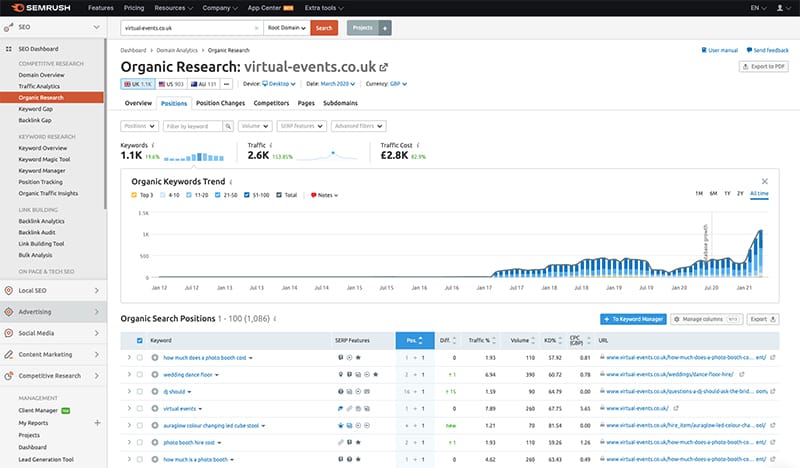This screenshot has height=468, width=800.
Task: Click in the Filter by keyword field
Action: click(x=192, y=127)
